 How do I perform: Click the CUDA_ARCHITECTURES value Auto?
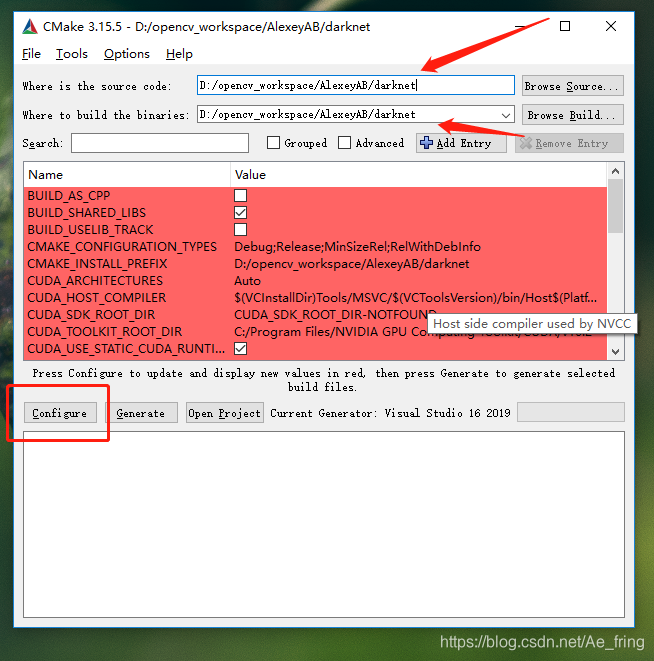coord(248,281)
